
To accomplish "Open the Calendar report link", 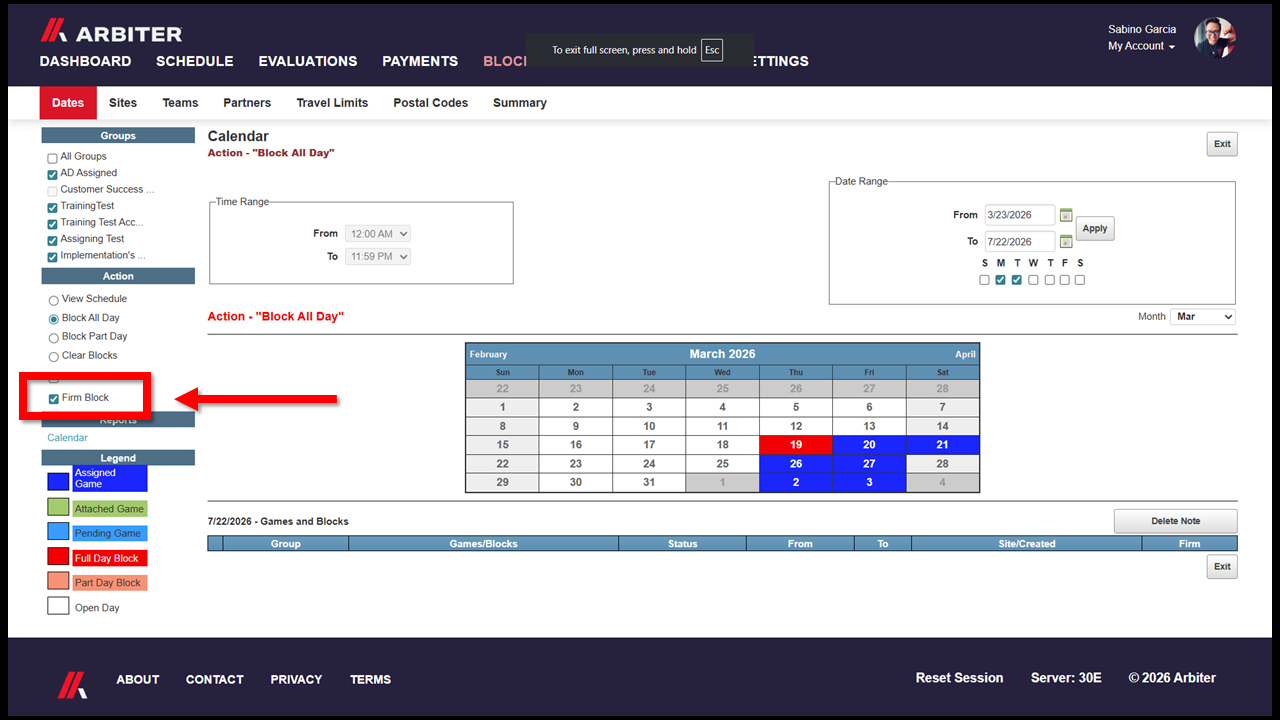I will point(67,438).
